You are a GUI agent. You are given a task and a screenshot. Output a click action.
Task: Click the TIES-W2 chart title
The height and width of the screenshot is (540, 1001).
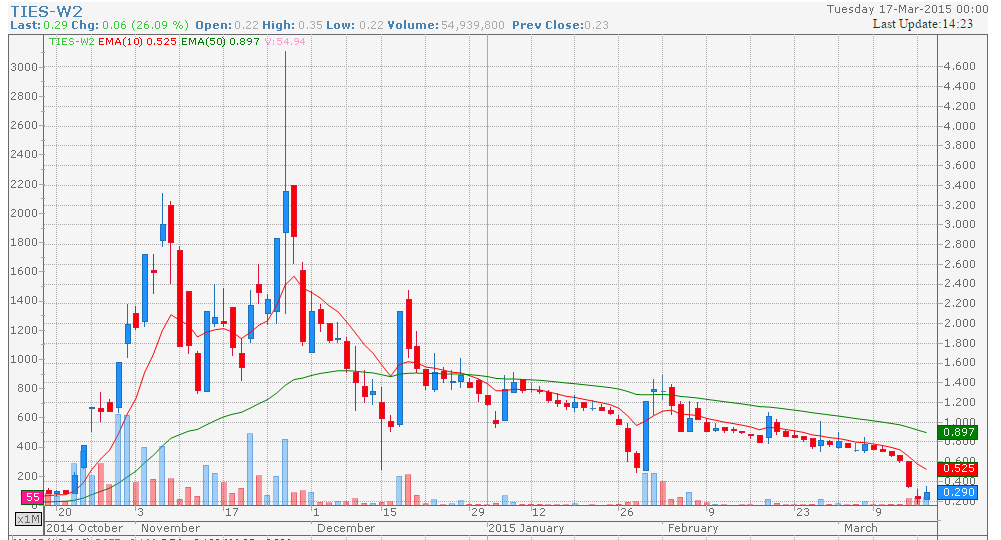coord(47,11)
